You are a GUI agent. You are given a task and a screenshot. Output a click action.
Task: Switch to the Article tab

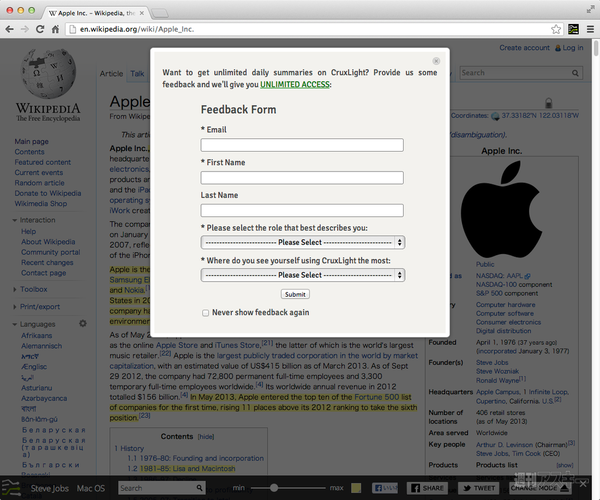click(x=111, y=73)
